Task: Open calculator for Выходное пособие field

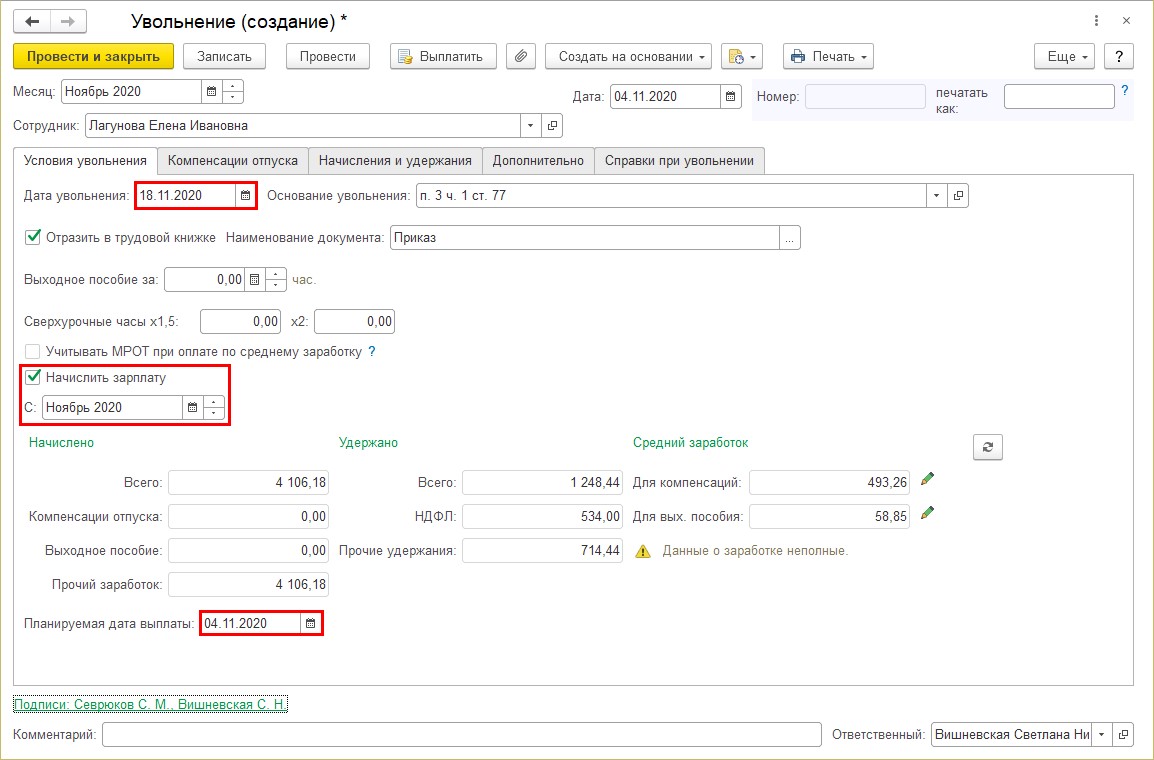Action: tap(254, 280)
